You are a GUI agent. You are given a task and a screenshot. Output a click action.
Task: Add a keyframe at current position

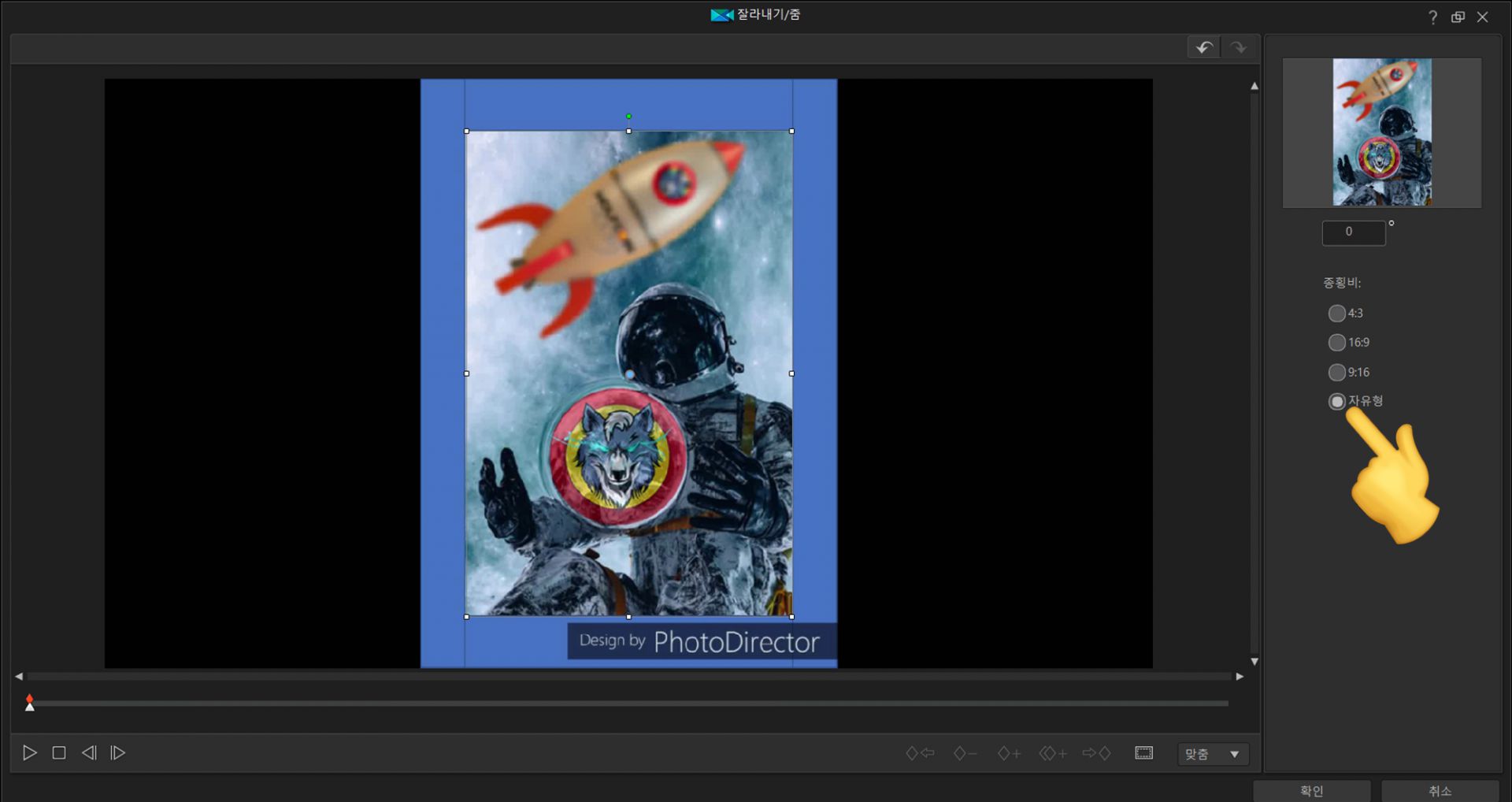pyautogui.click(x=1009, y=754)
